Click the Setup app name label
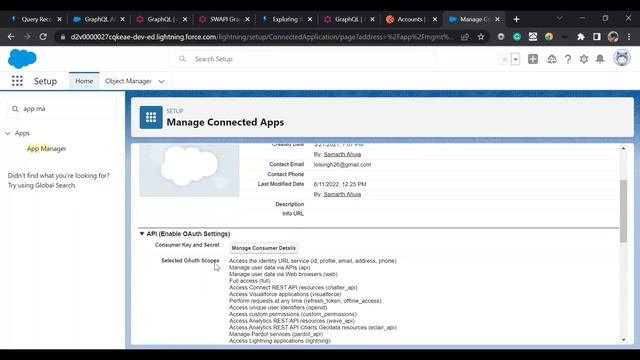640x360 pixels. [45, 81]
